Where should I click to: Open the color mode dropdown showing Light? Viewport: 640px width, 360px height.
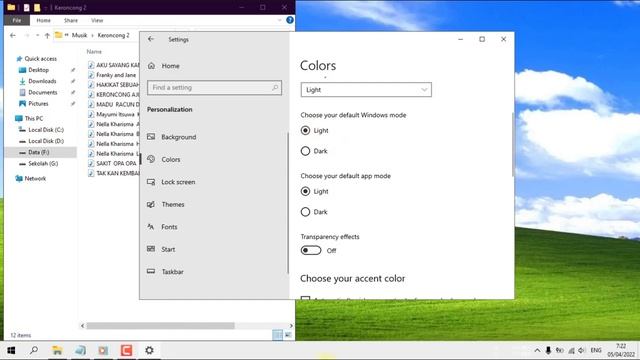click(x=366, y=90)
